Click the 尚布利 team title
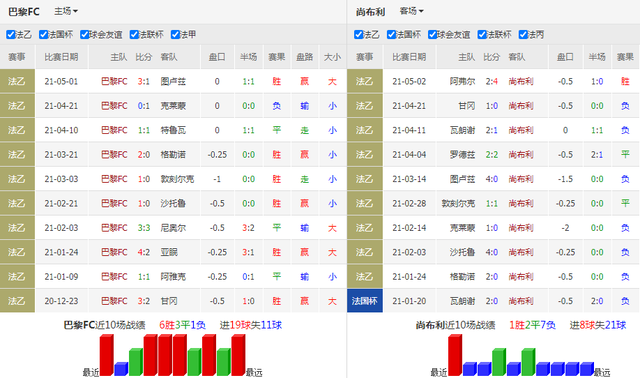The height and width of the screenshot is (378, 640). [370, 12]
